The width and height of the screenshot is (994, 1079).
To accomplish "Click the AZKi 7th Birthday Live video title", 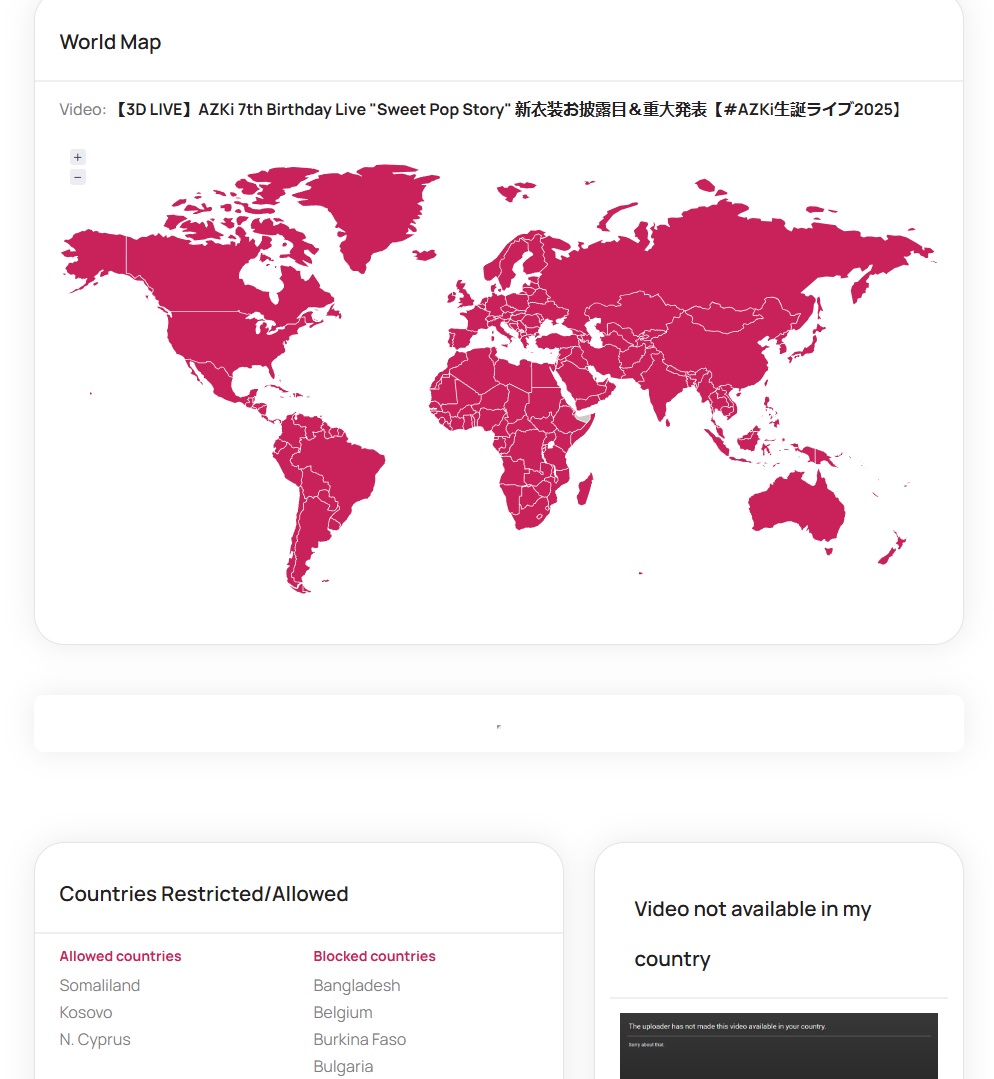I will (509, 109).
